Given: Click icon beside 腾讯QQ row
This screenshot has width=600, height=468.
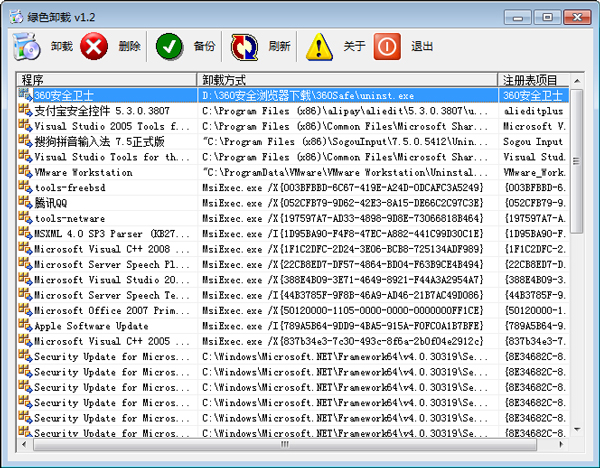Looking at the screenshot, I should click(x=25, y=202).
